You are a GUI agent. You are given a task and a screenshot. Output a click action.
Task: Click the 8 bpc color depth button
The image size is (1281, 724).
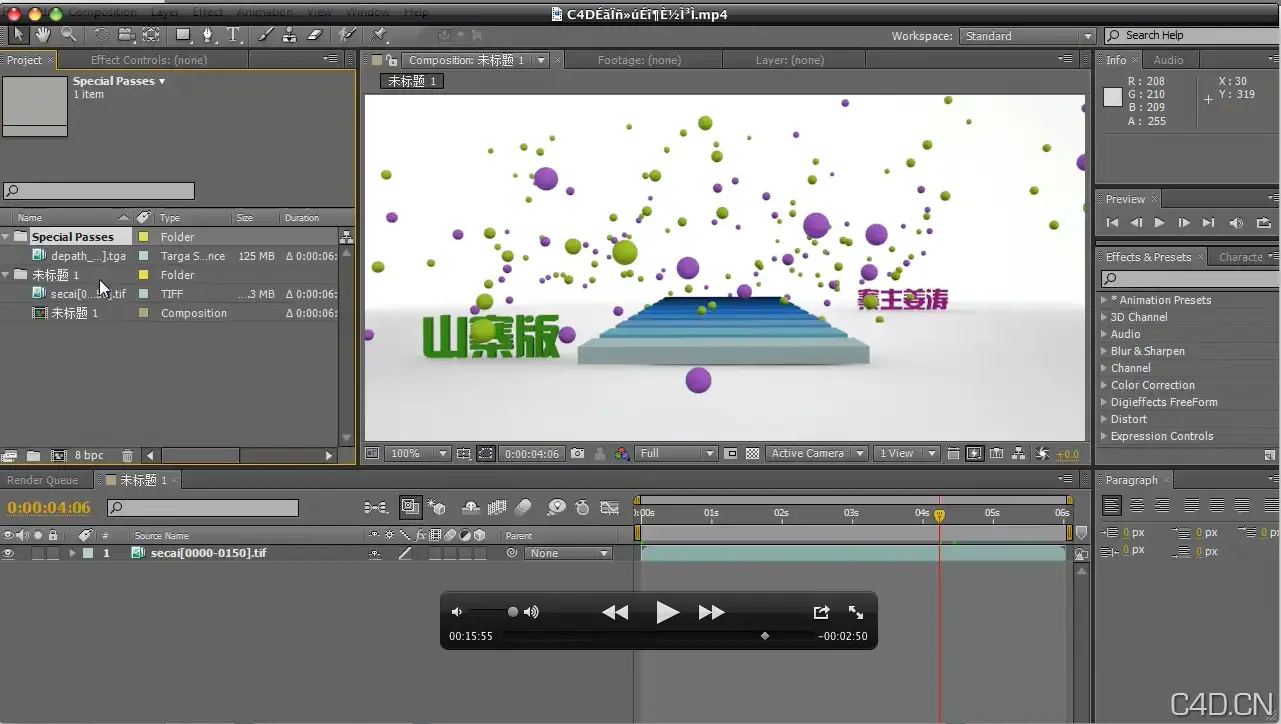click(89, 456)
